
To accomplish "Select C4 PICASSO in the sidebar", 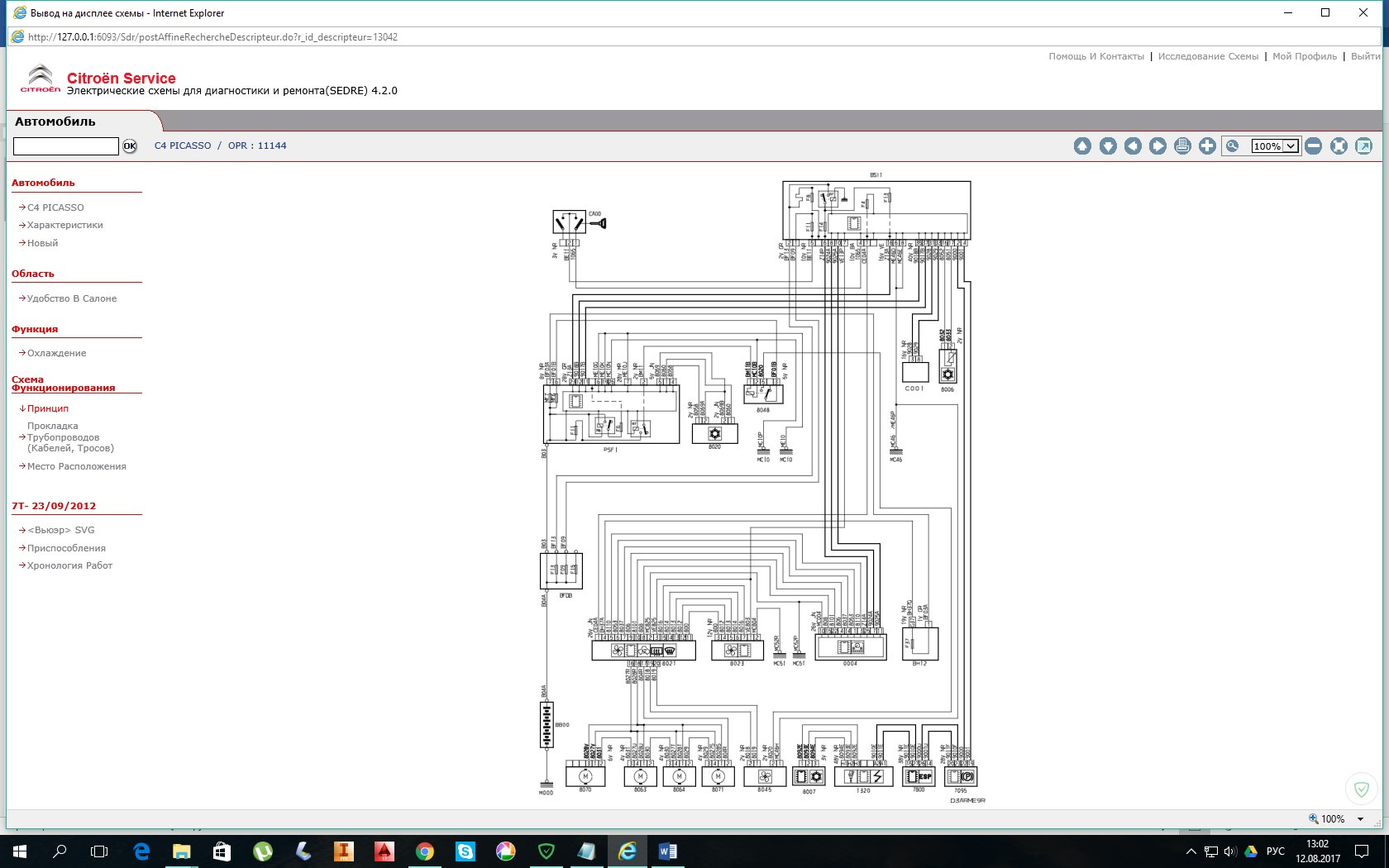I will [x=55, y=207].
